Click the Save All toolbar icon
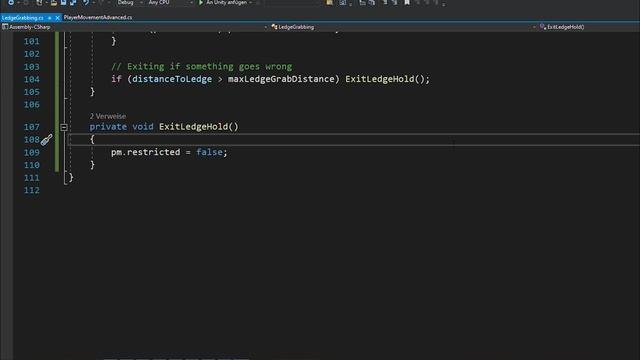The image size is (640, 360). point(73,2)
